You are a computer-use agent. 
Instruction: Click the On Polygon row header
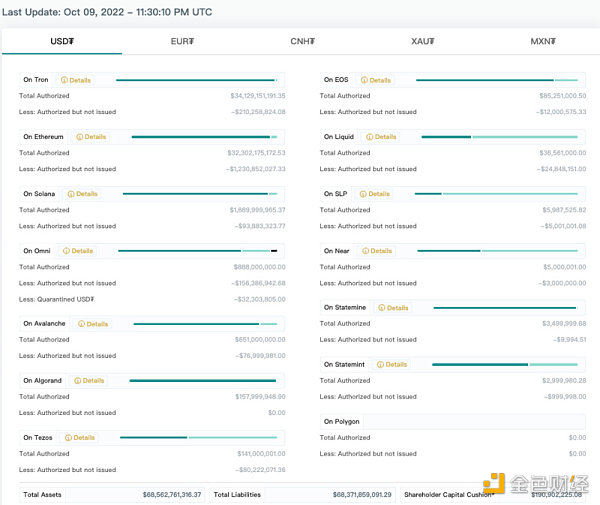click(x=342, y=422)
